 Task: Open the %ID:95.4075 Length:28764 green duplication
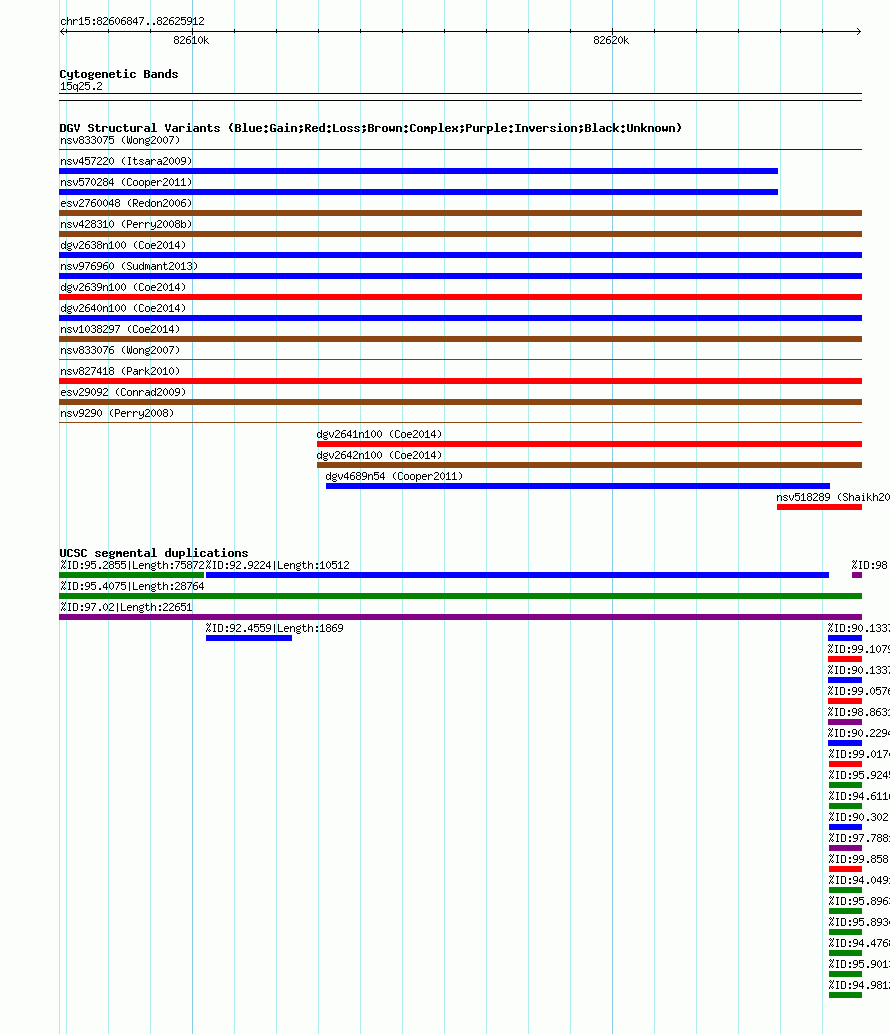point(460,596)
